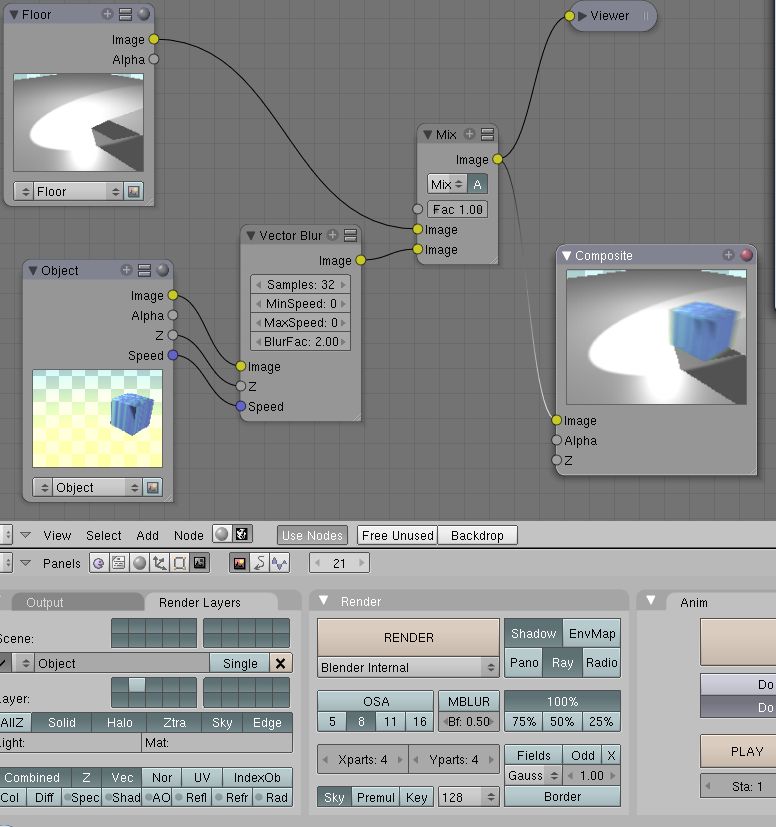Toggle Nor pass button
This screenshot has height=827, width=776.
(162, 777)
